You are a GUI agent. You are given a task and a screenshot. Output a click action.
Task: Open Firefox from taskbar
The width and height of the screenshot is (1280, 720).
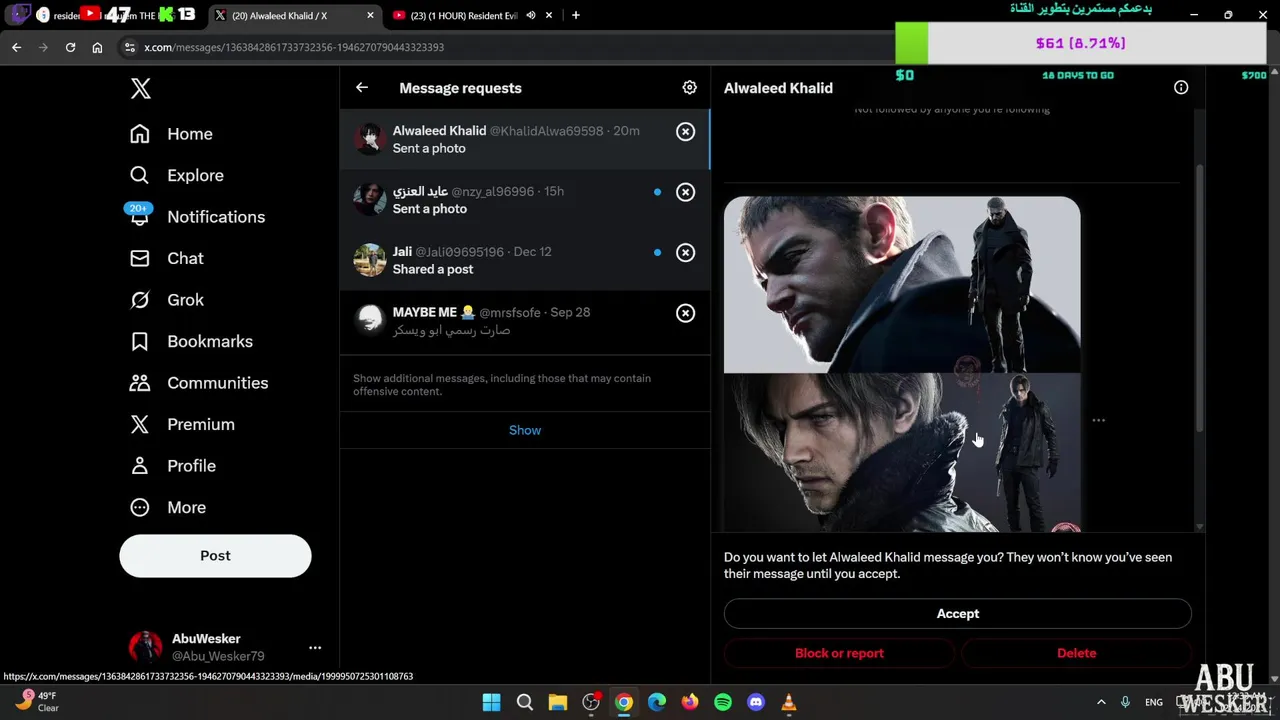[x=690, y=702]
